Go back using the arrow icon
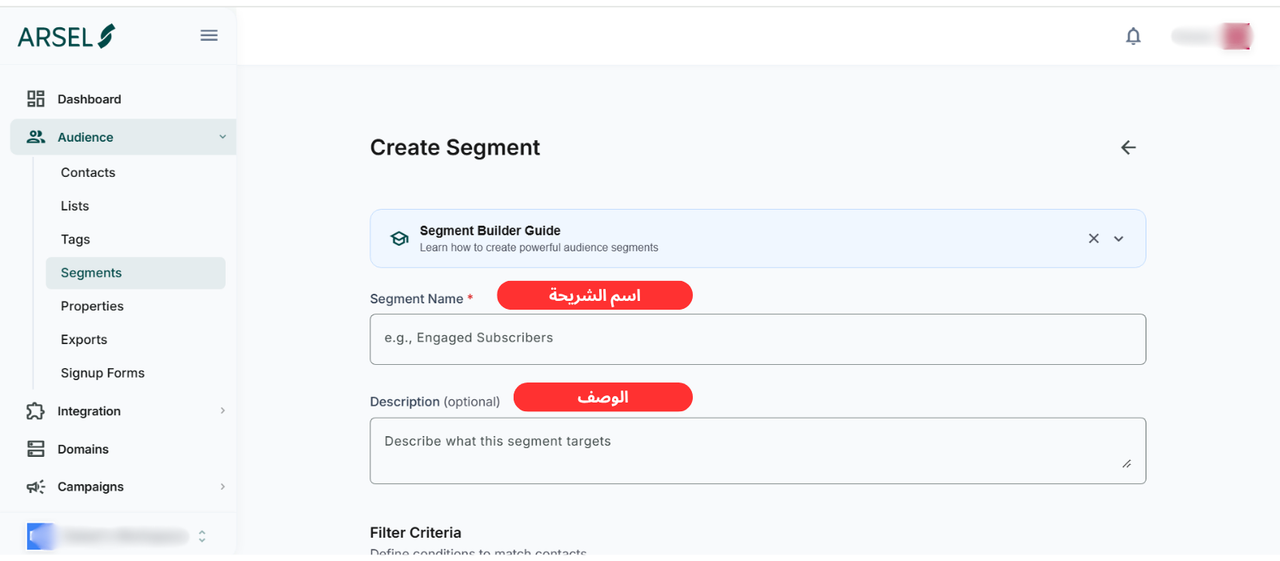This screenshot has height=561, width=1280. pyautogui.click(x=1128, y=147)
